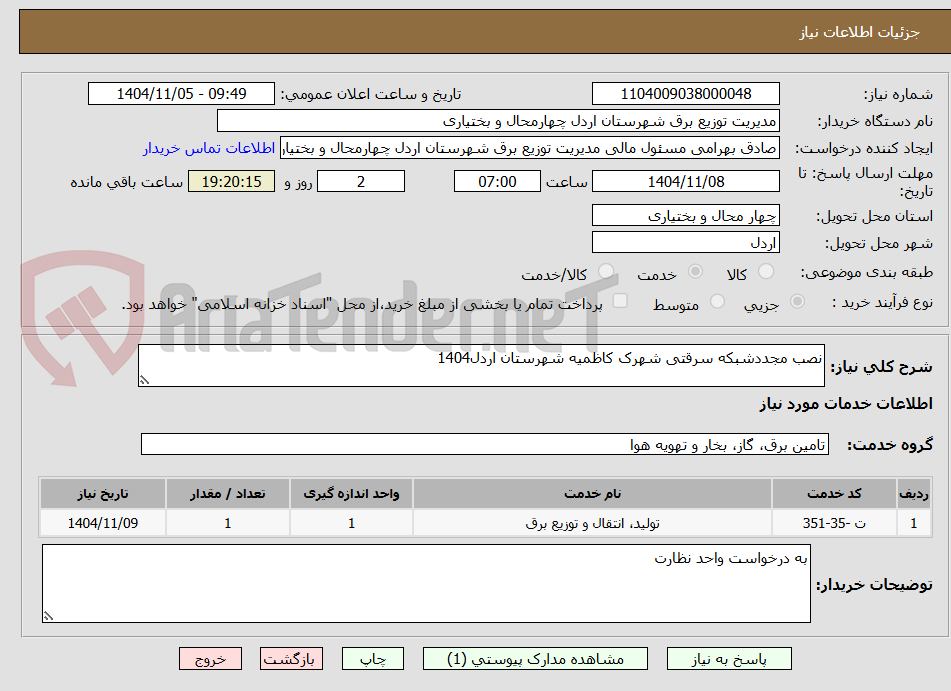Click service code cell ت -35-351
Screen dimensions: 951x691
(x=834, y=523)
